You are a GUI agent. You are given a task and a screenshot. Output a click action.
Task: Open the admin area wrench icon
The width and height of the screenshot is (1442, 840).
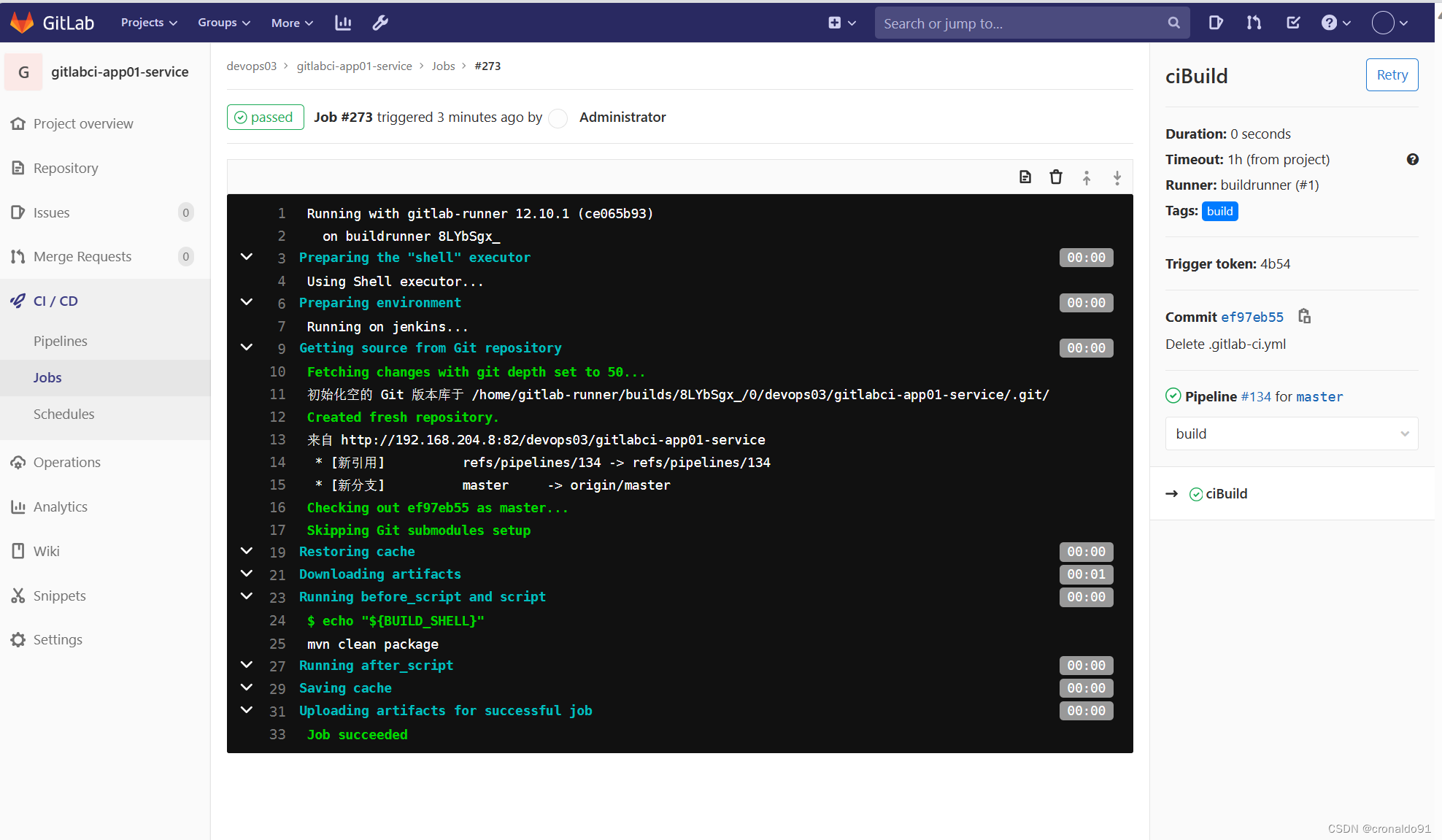pos(380,23)
